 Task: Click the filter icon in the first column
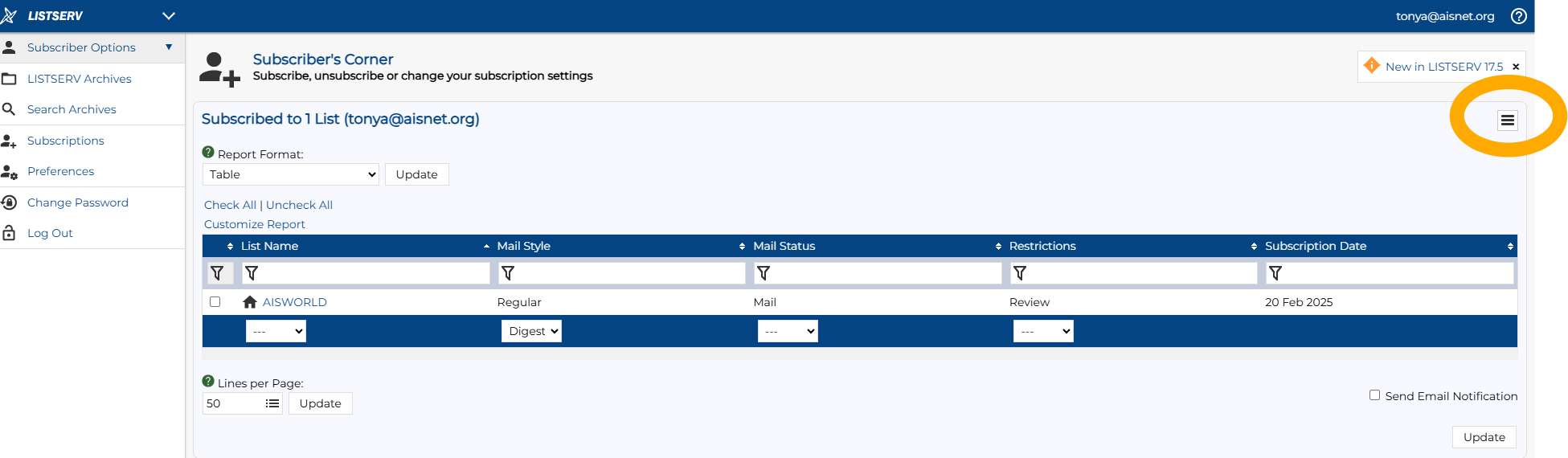(x=217, y=273)
